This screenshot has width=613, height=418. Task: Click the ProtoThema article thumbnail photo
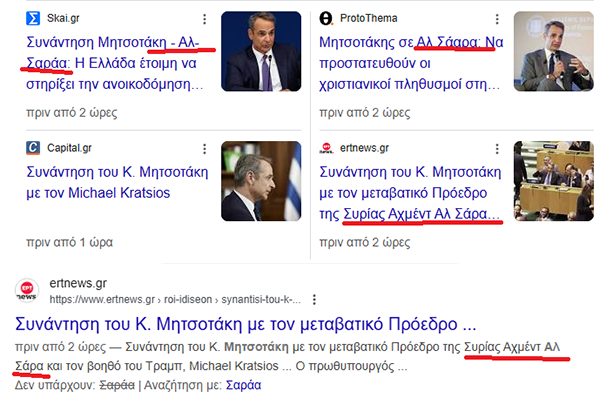pos(554,51)
